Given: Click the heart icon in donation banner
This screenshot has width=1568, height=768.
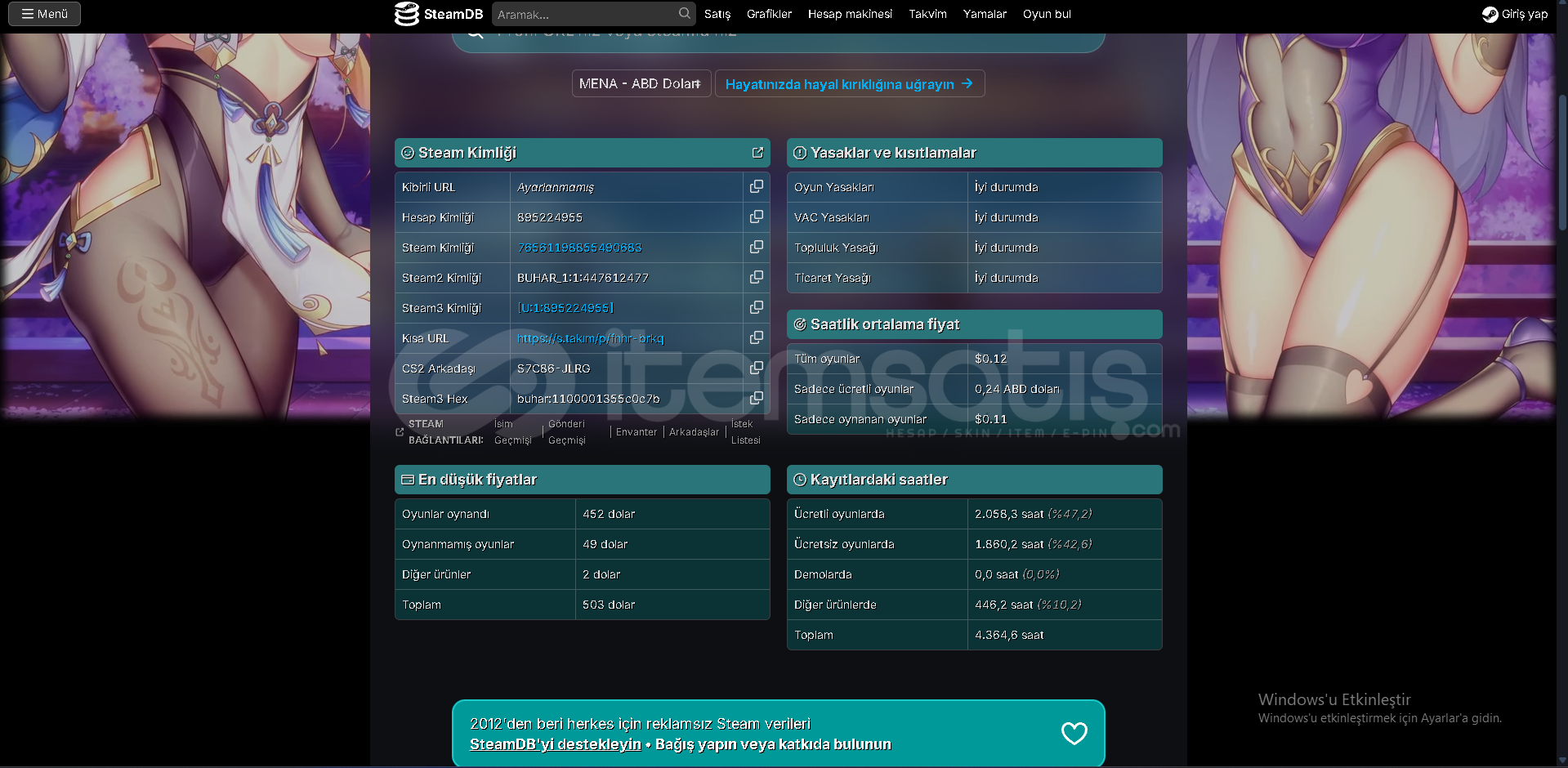Looking at the screenshot, I should click(x=1074, y=733).
